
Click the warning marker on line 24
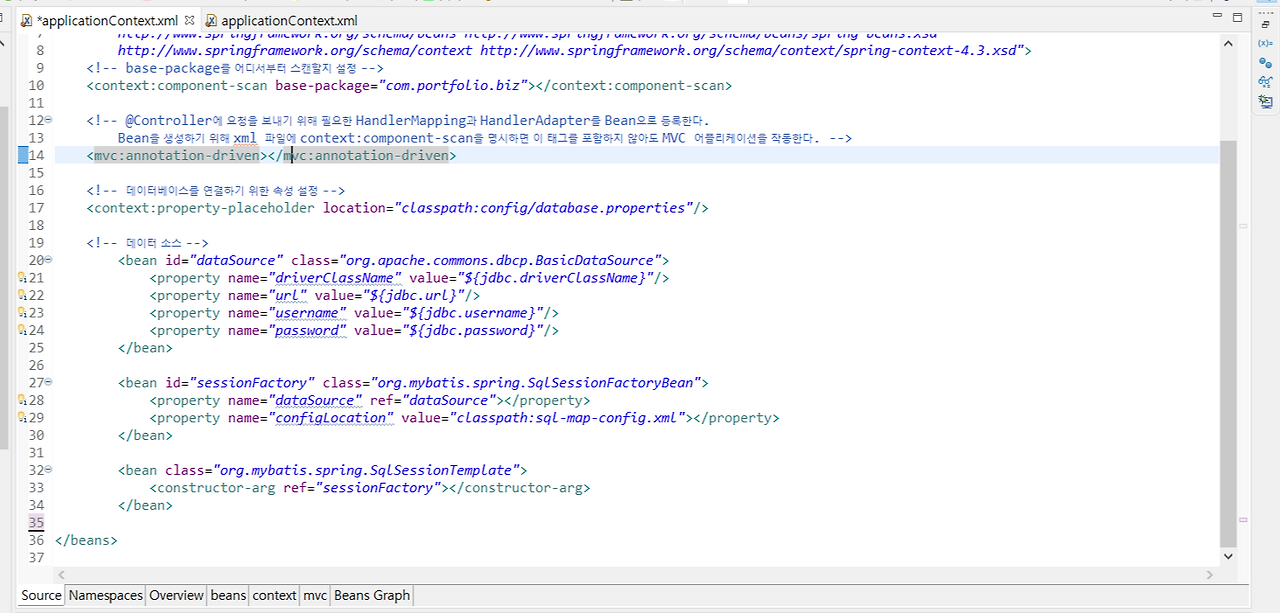click(22, 330)
